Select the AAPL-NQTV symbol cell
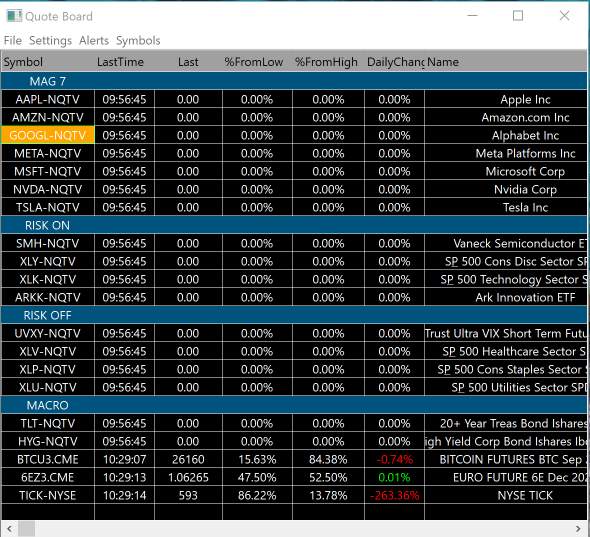Screen dimensions: 590x537 click(48, 99)
